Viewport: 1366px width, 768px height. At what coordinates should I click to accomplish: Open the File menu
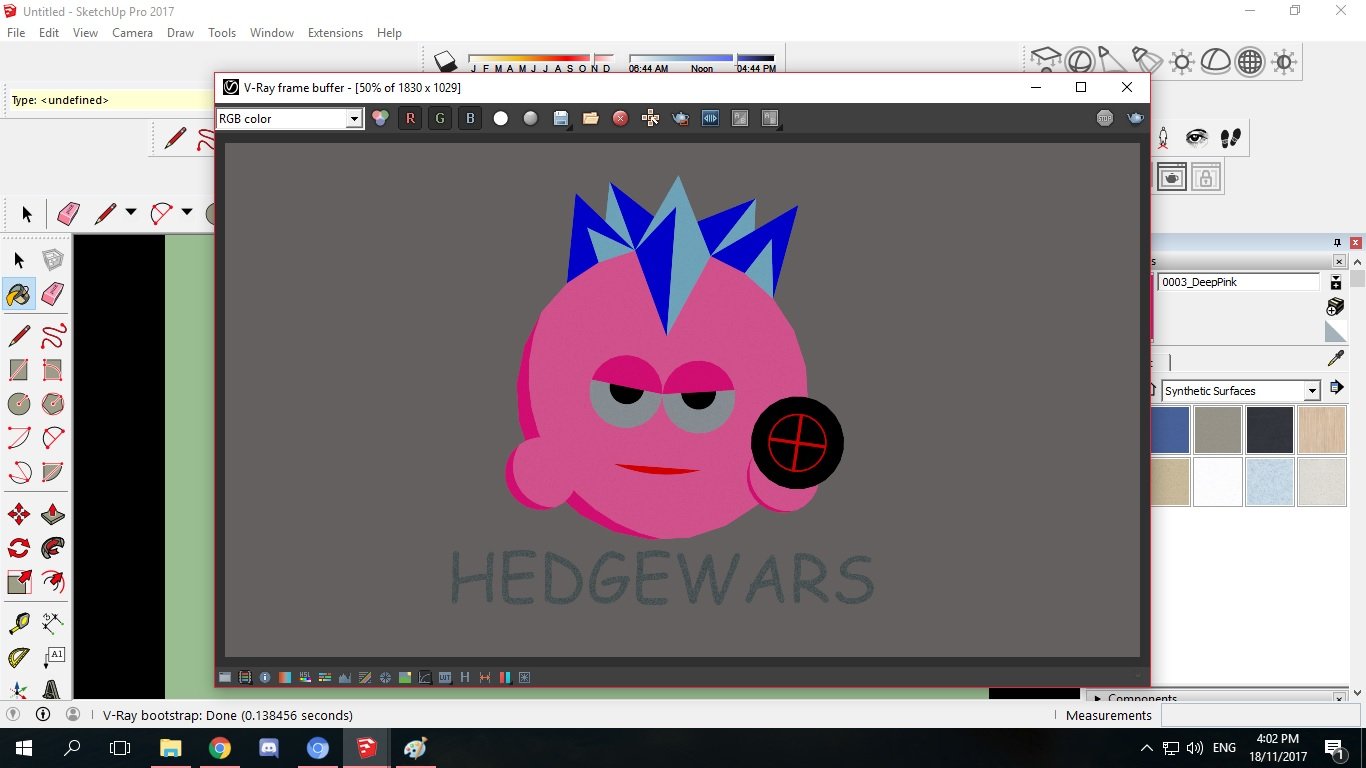coord(16,33)
